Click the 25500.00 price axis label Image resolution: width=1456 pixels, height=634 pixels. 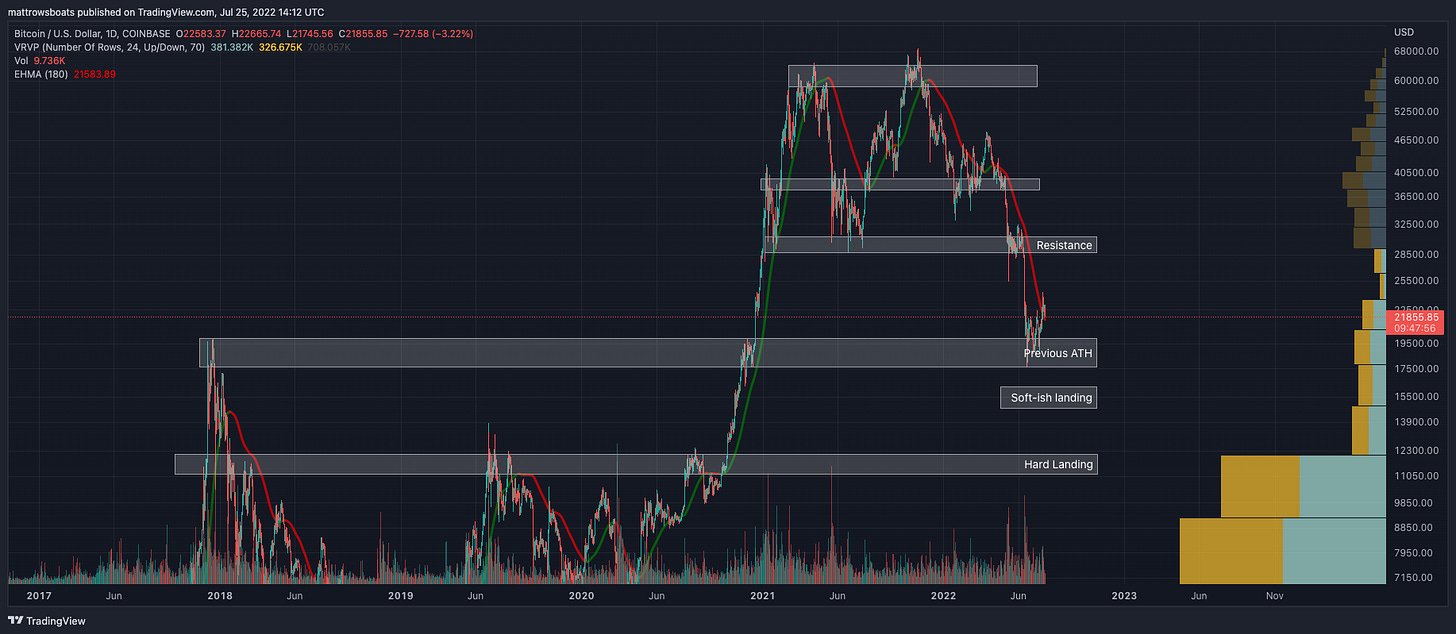tap(1416, 281)
